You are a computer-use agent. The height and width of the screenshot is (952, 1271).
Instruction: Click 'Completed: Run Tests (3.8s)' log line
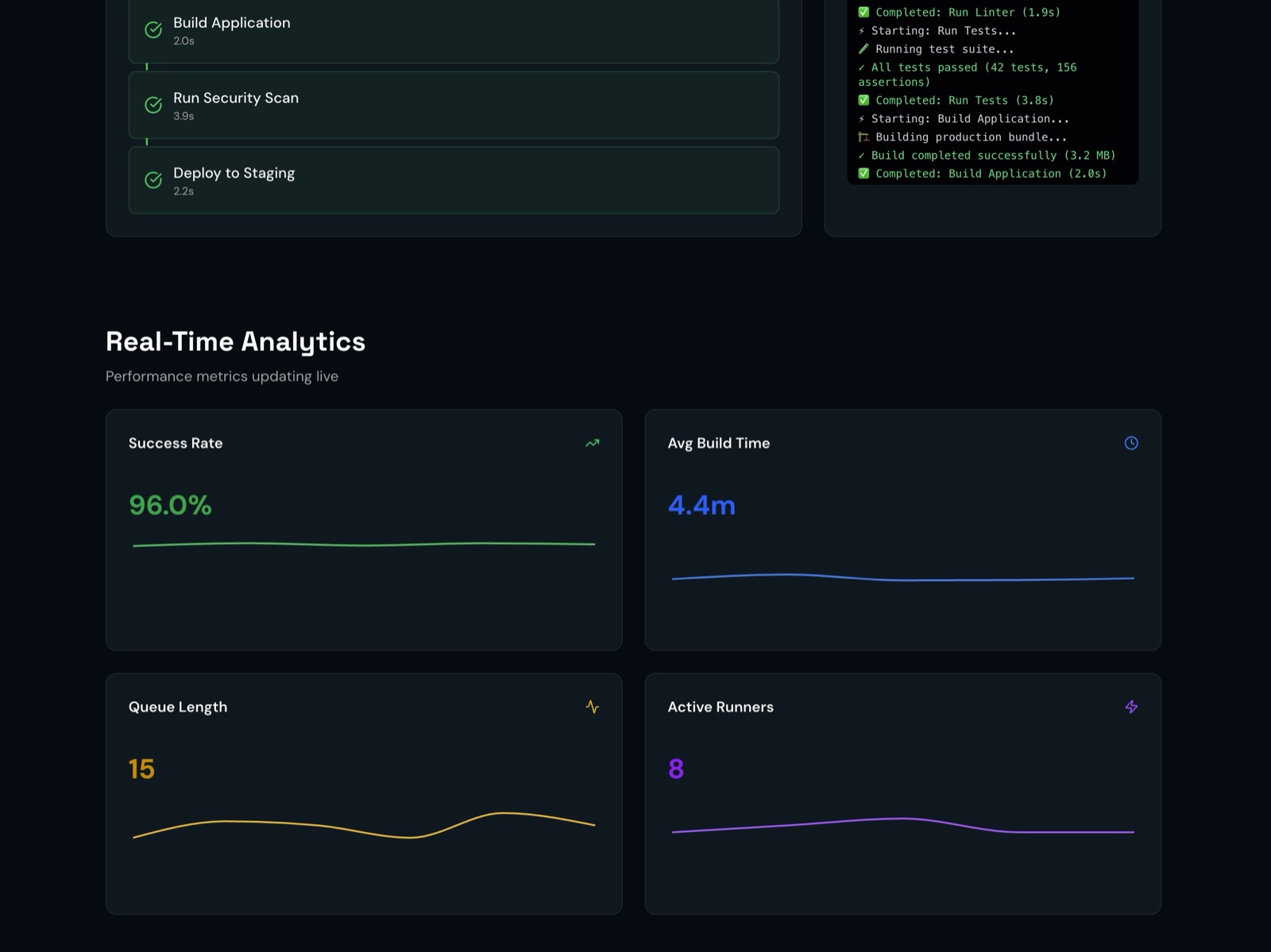[956, 100]
